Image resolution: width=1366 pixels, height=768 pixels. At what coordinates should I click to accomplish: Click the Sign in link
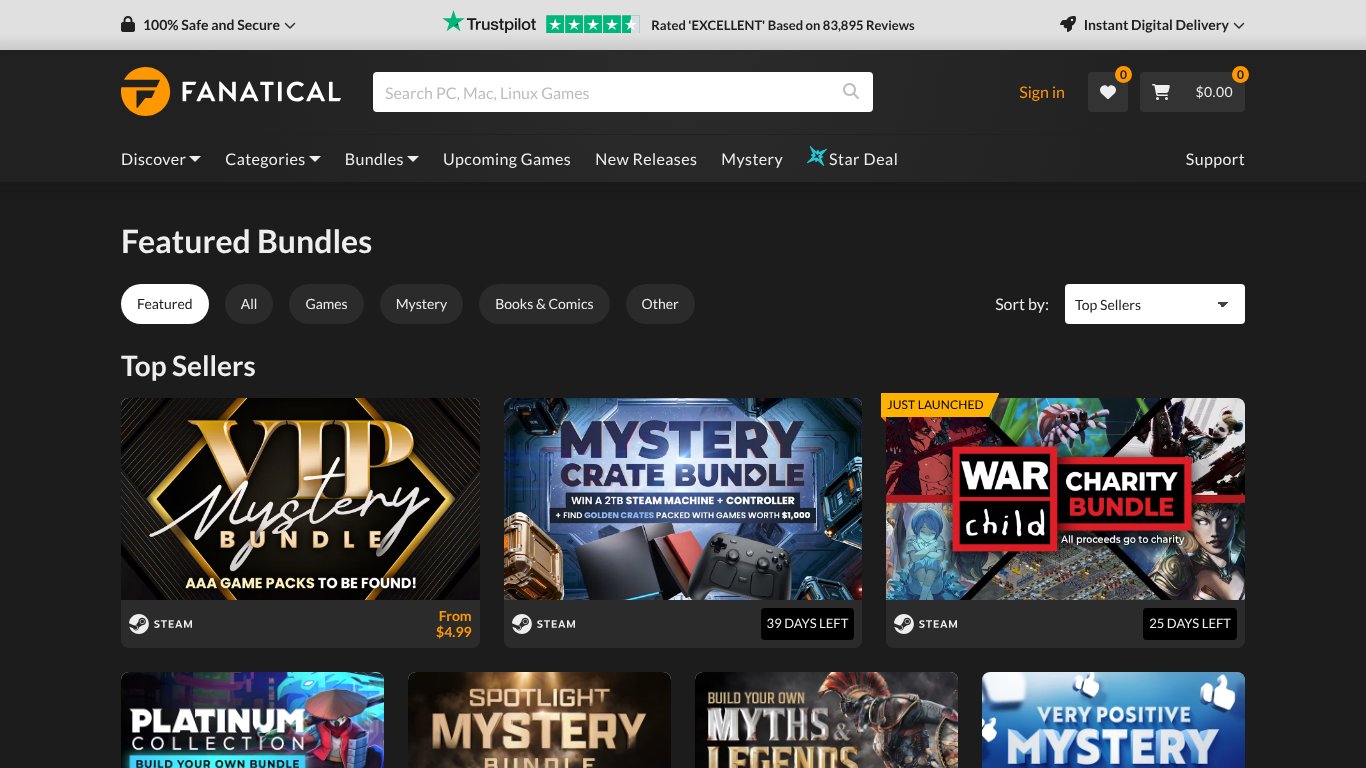pos(1042,92)
